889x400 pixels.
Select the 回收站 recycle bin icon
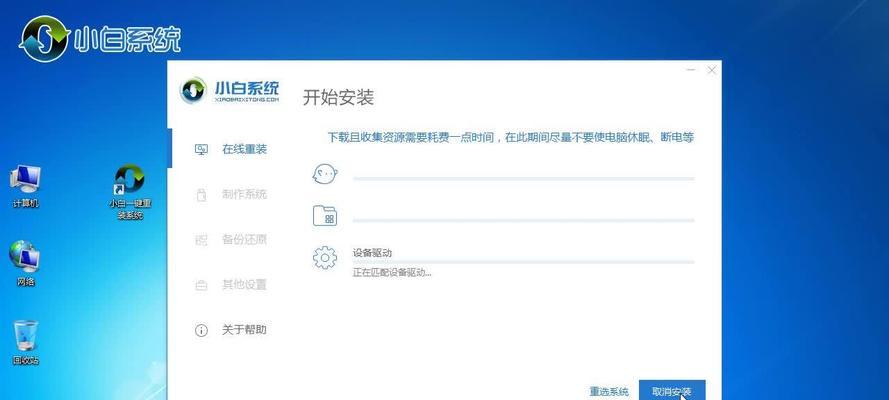pyautogui.click(x=26, y=343)
